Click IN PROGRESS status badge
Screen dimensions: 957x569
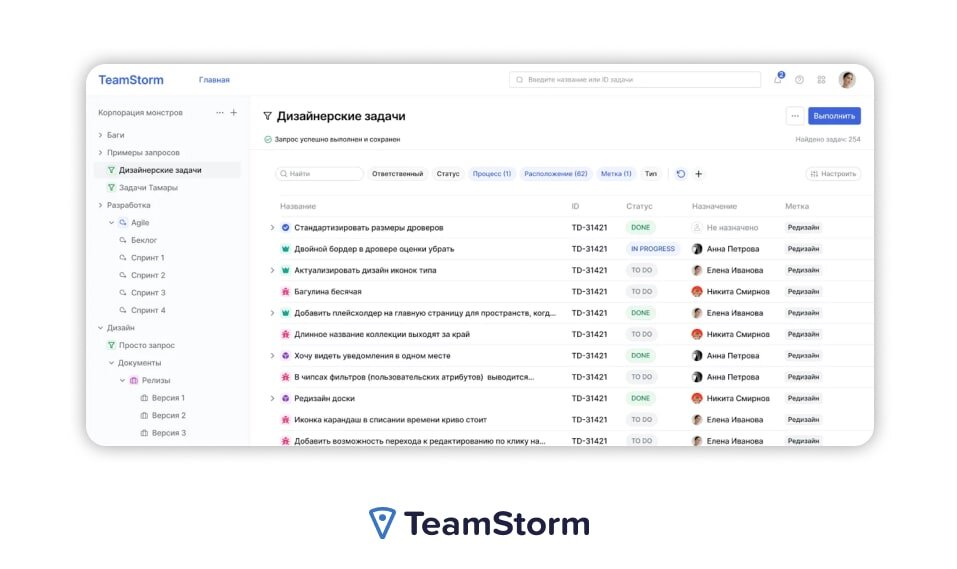click(x=652, y=249)
